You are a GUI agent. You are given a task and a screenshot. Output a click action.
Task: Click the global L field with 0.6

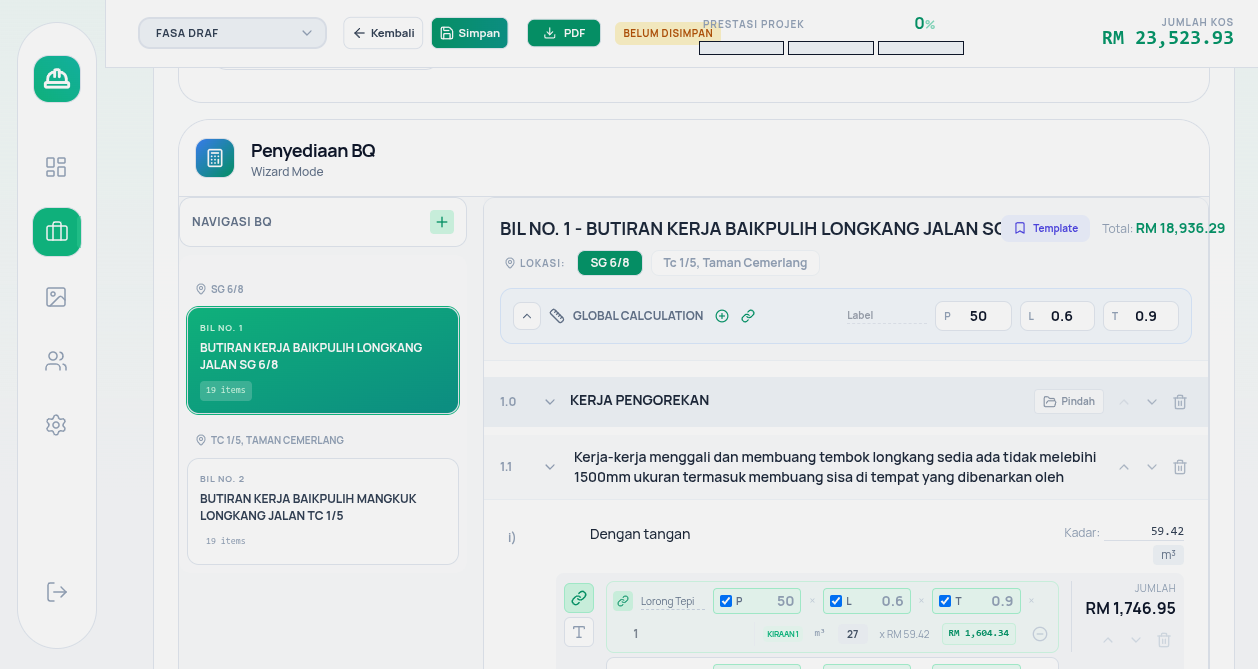(1057, 316)
